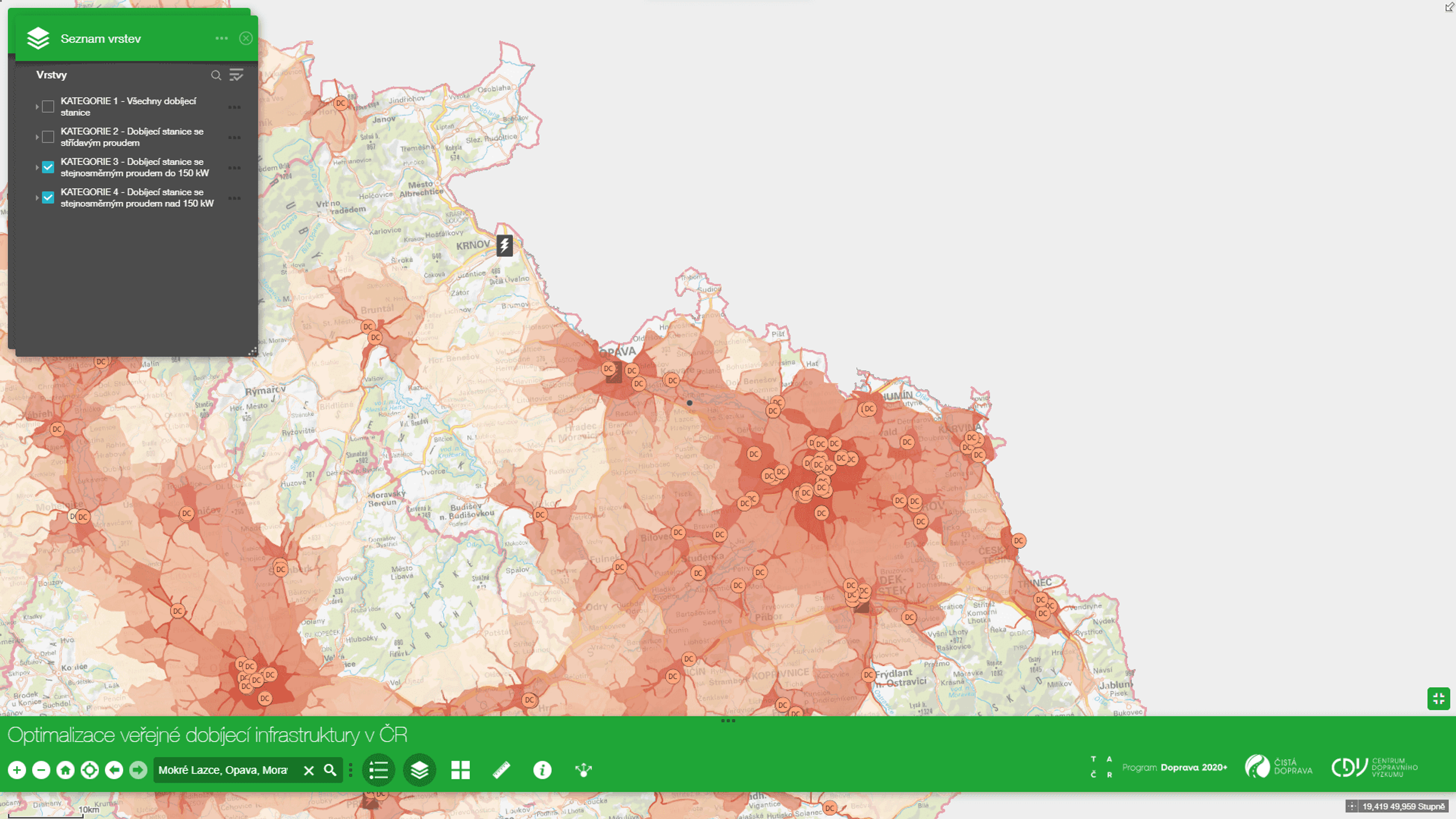Enable the KATEGORIE 1 layer checkbox
Image resolution: width=1456 pixels, height=819 pixels.
(48, 107)
